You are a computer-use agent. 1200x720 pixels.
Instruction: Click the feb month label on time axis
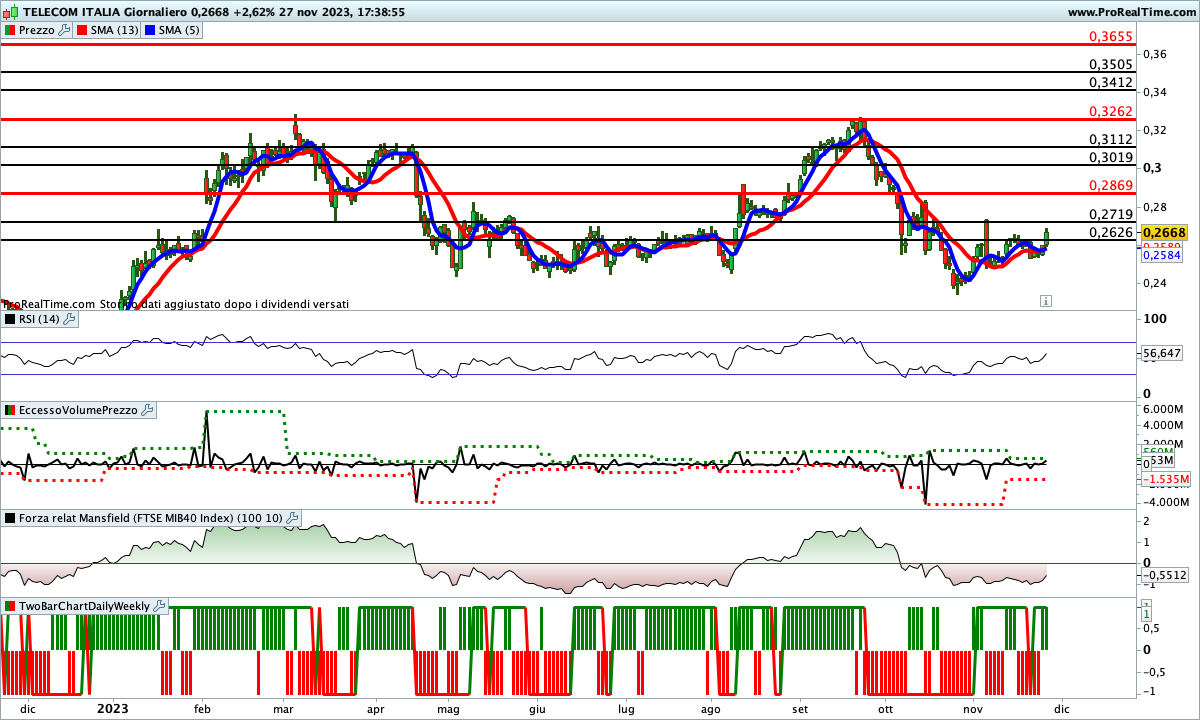202,708
